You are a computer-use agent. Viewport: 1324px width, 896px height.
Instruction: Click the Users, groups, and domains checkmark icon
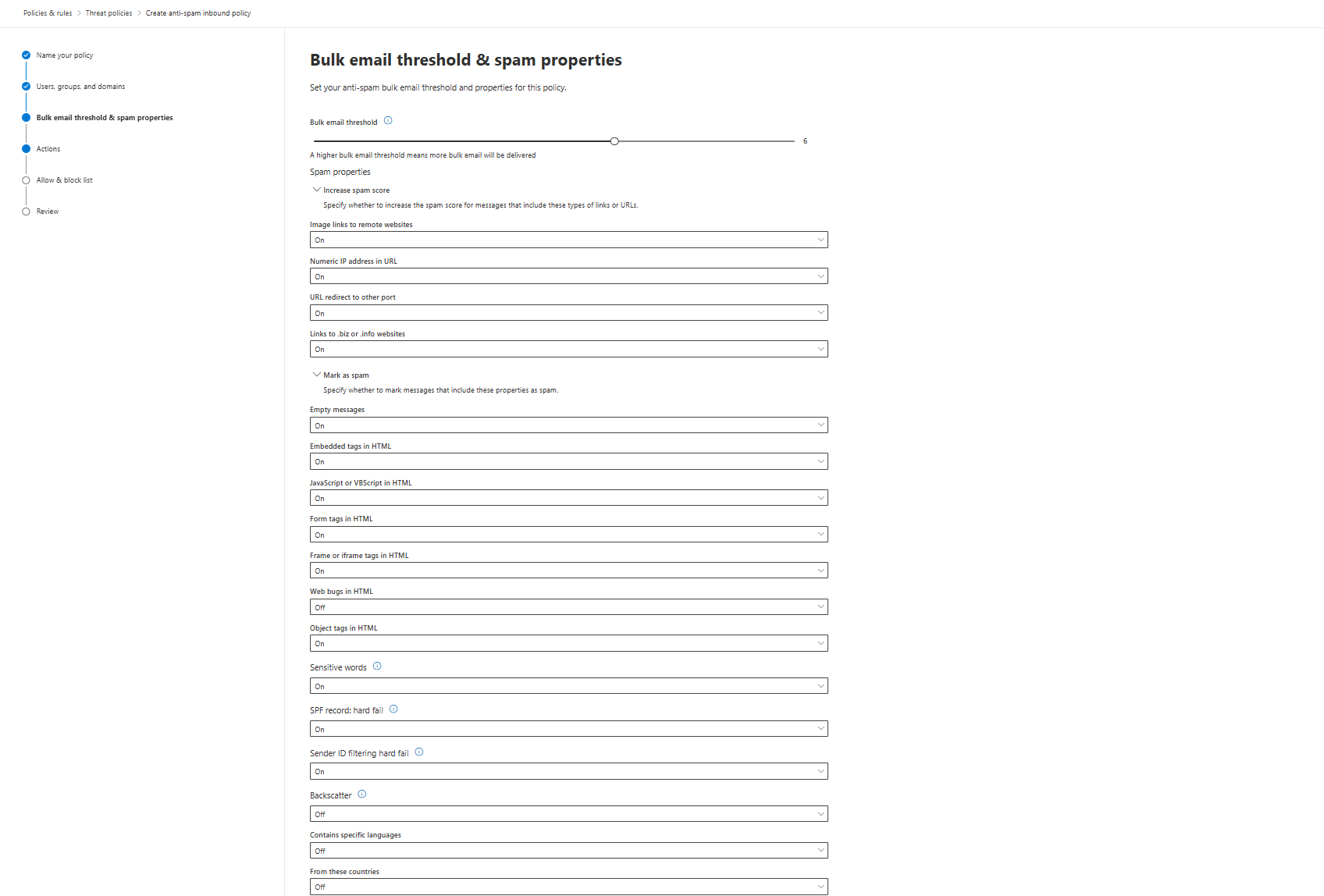[x=26, y=87]
